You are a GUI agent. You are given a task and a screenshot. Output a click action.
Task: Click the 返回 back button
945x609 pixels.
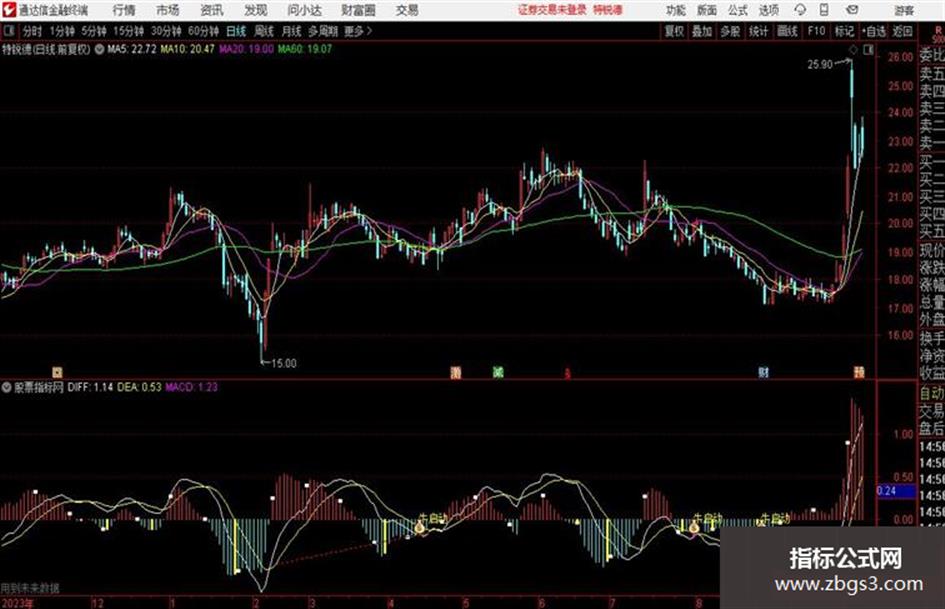[902, 31]
